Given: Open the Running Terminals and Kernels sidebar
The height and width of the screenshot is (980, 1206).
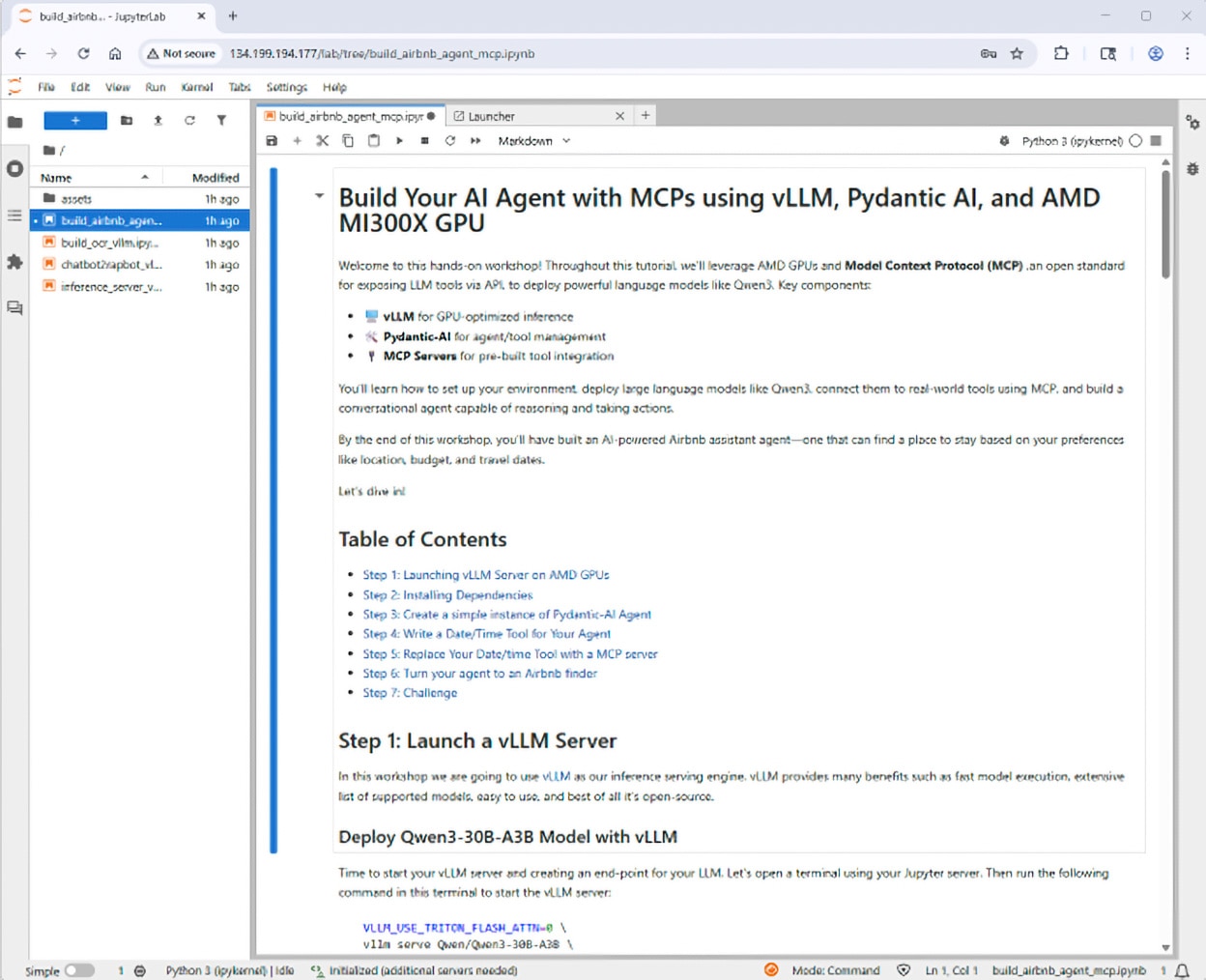Looking at the screenshot, I should pyautogui.click(x=14, y=169).
